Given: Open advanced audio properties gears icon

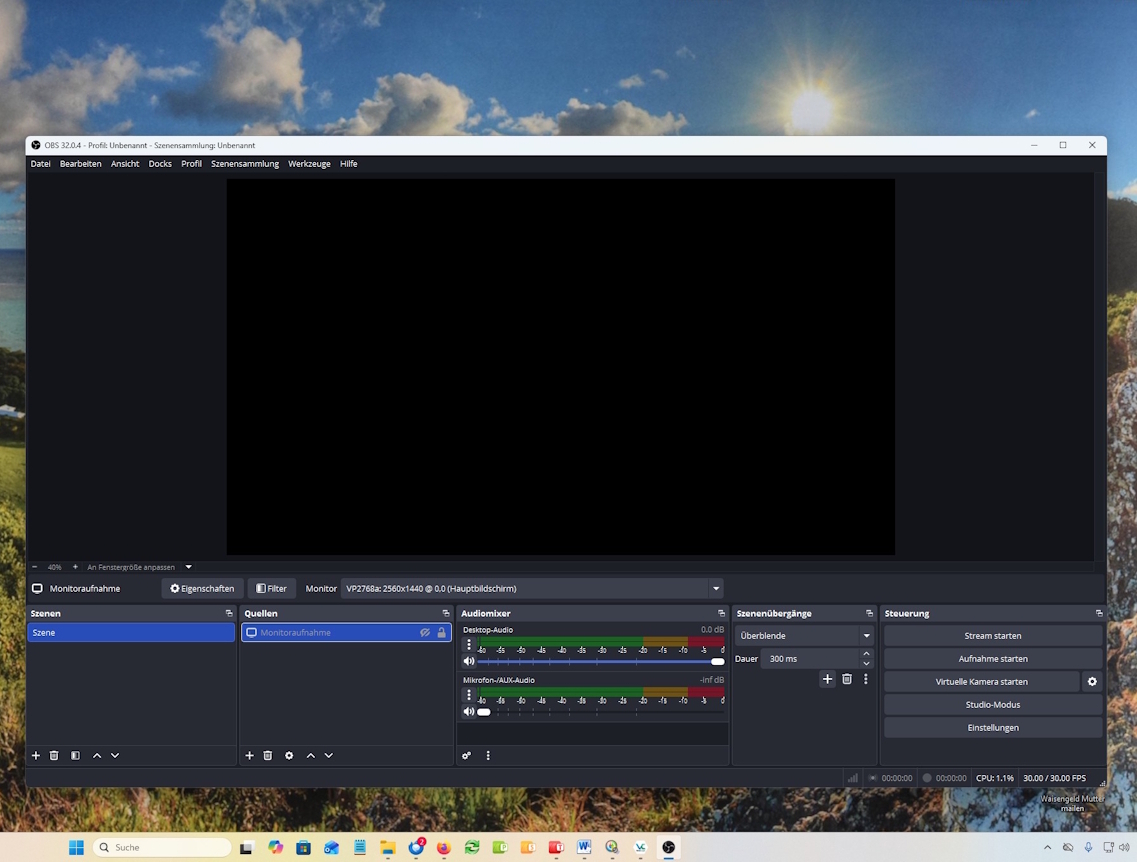Looking at the screenshot, I should [x=466, y=755].
